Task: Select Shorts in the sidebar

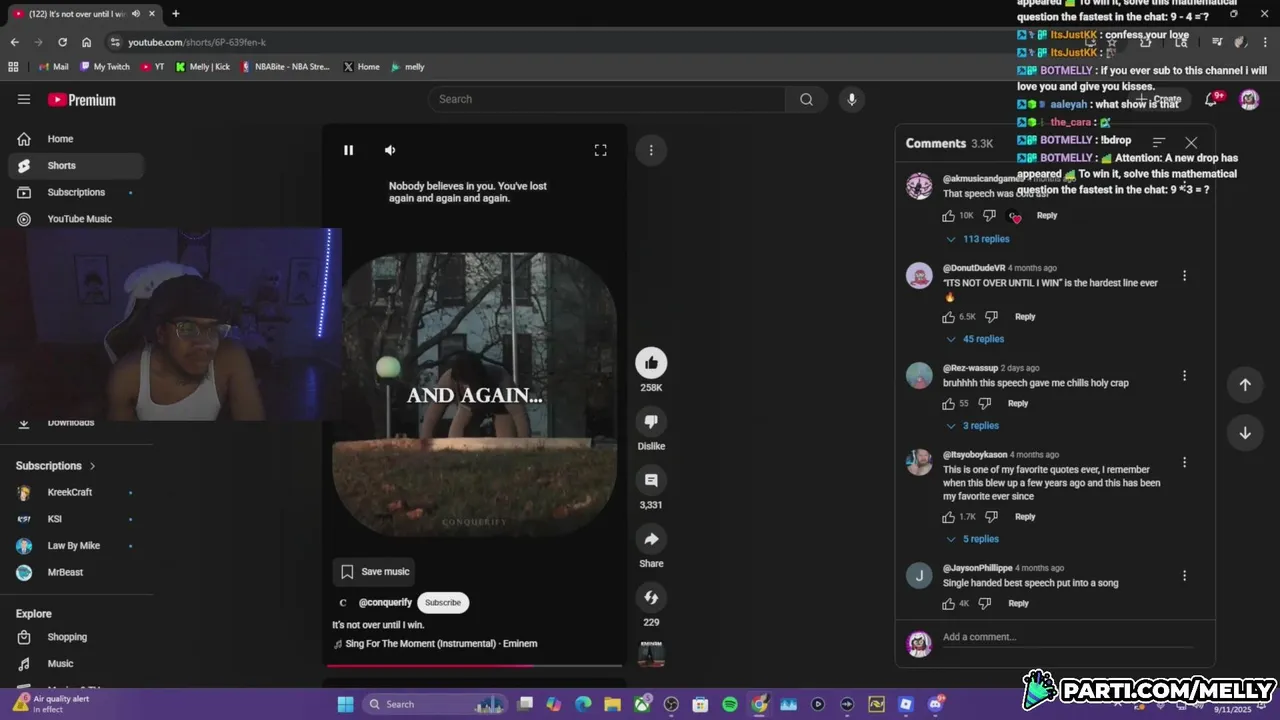Action: pos(76,166)
